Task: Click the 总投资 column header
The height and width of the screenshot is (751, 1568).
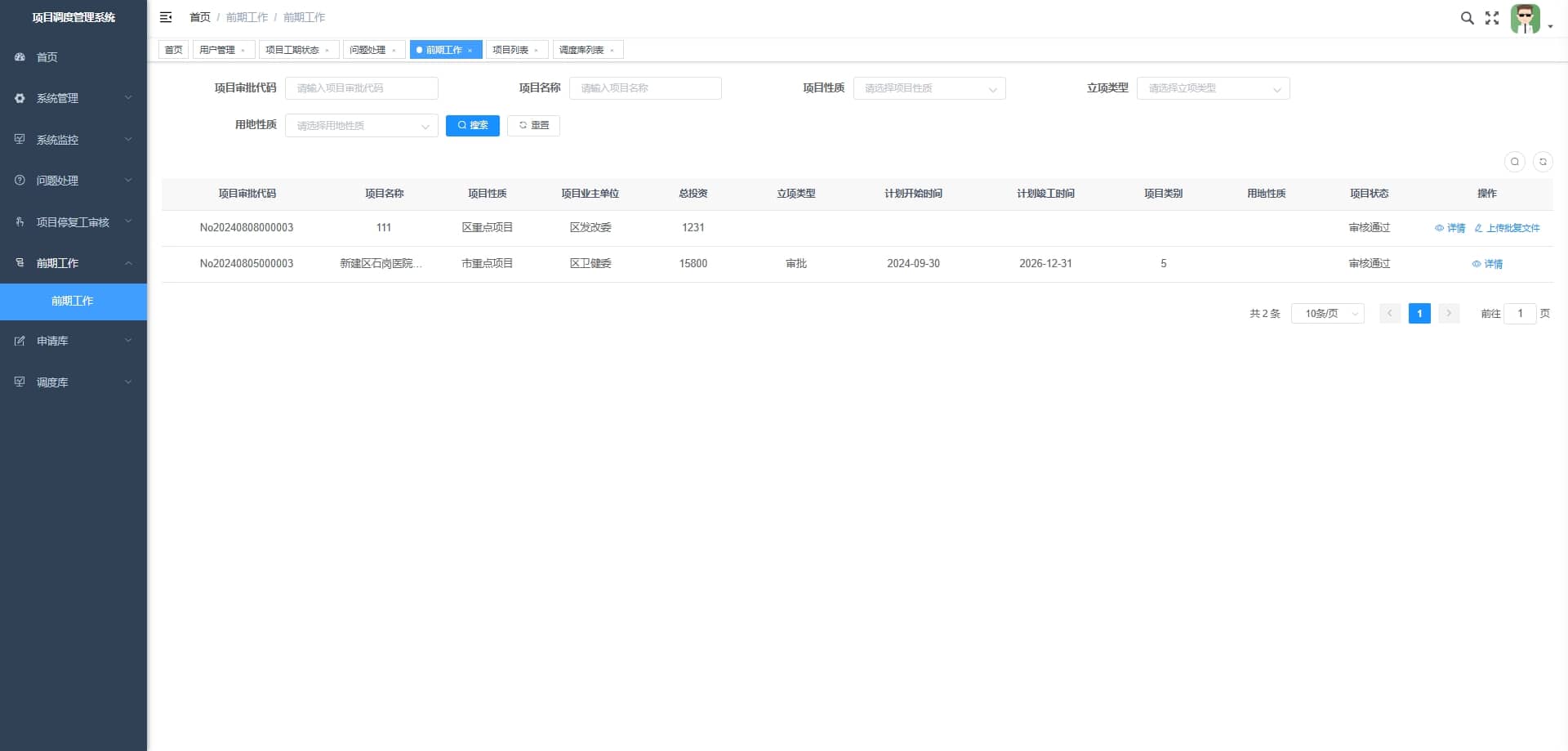Action: [x=693, y=194]
